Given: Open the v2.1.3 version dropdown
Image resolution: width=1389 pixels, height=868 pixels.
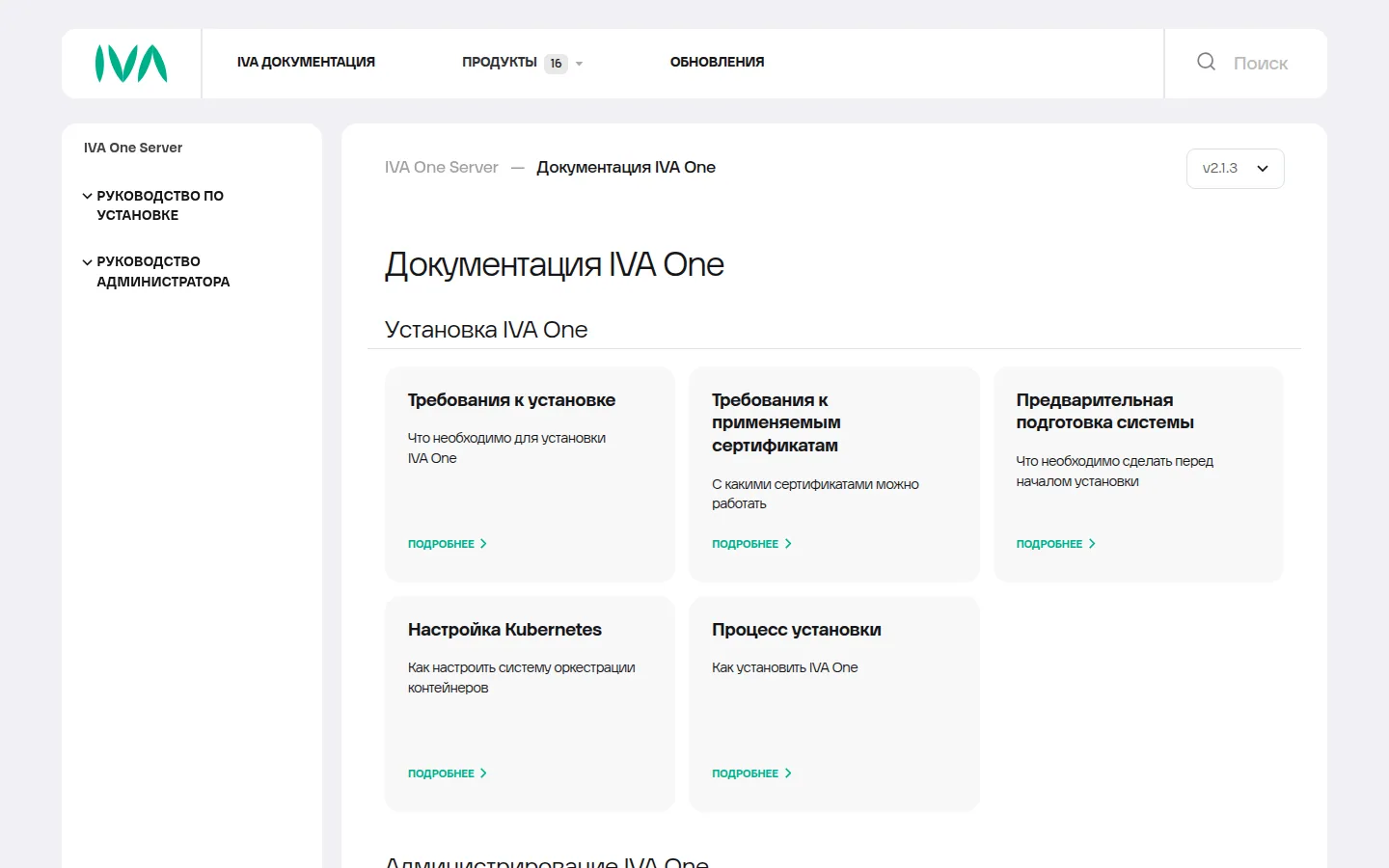Looking at the screenshot, I should 1235,169.
